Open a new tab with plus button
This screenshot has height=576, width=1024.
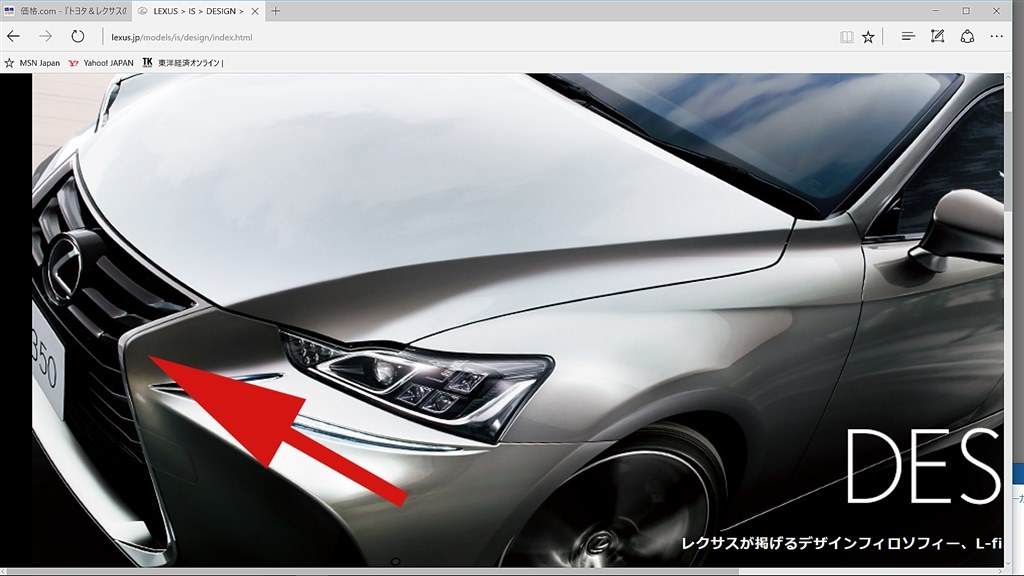tap(276, 11)
